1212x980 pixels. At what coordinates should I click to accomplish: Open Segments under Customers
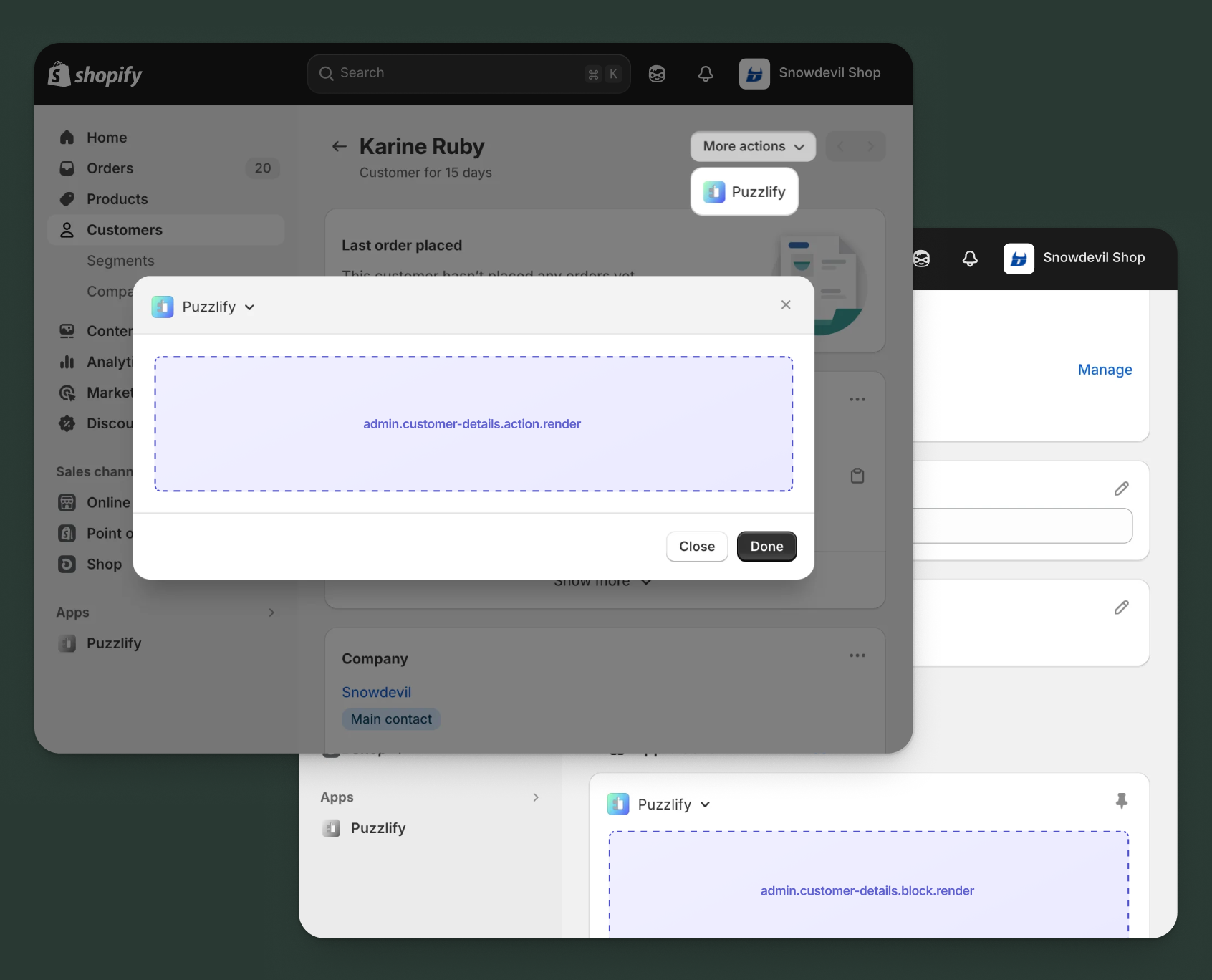coord(120,260)
